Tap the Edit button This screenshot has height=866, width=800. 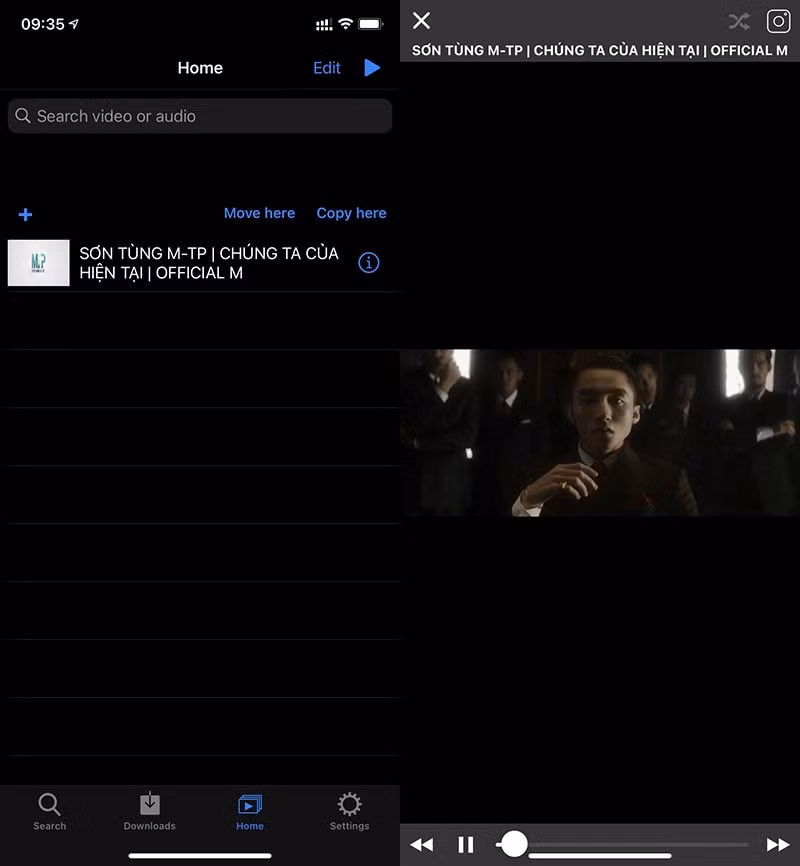[327, 68]
